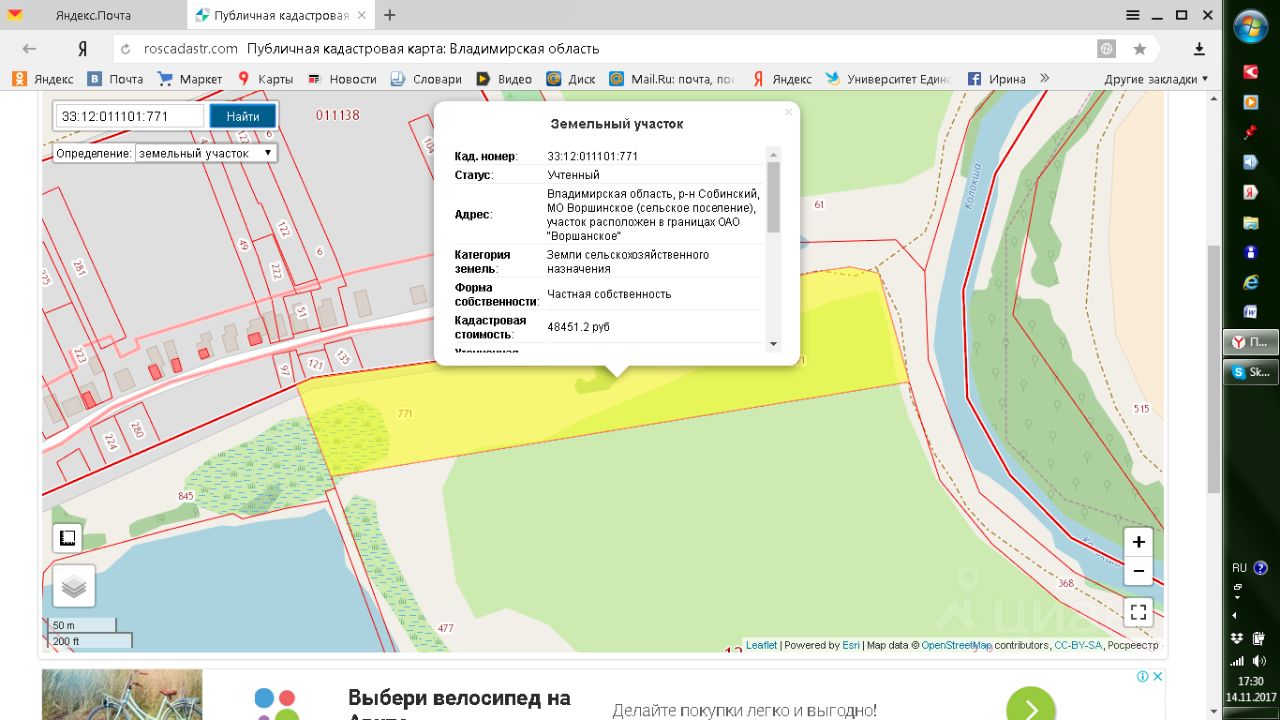
Task: Open the Маркет bookmark
Action: 190,79
